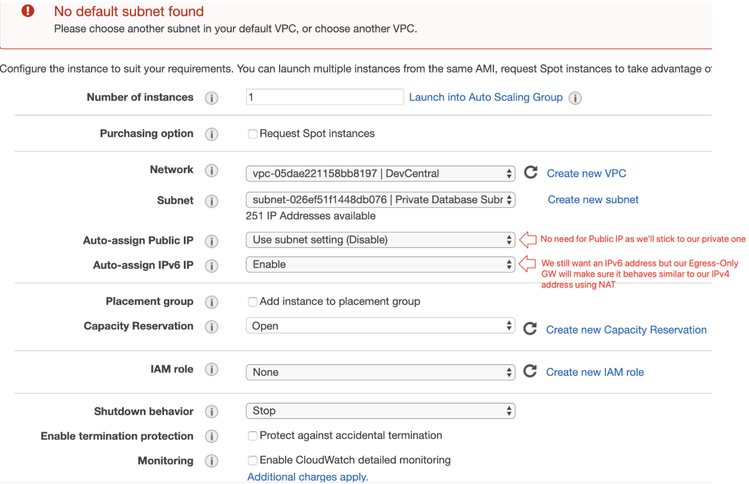Click info icon beside Number of instances
The image size is (749, 484).
[211, 98]
